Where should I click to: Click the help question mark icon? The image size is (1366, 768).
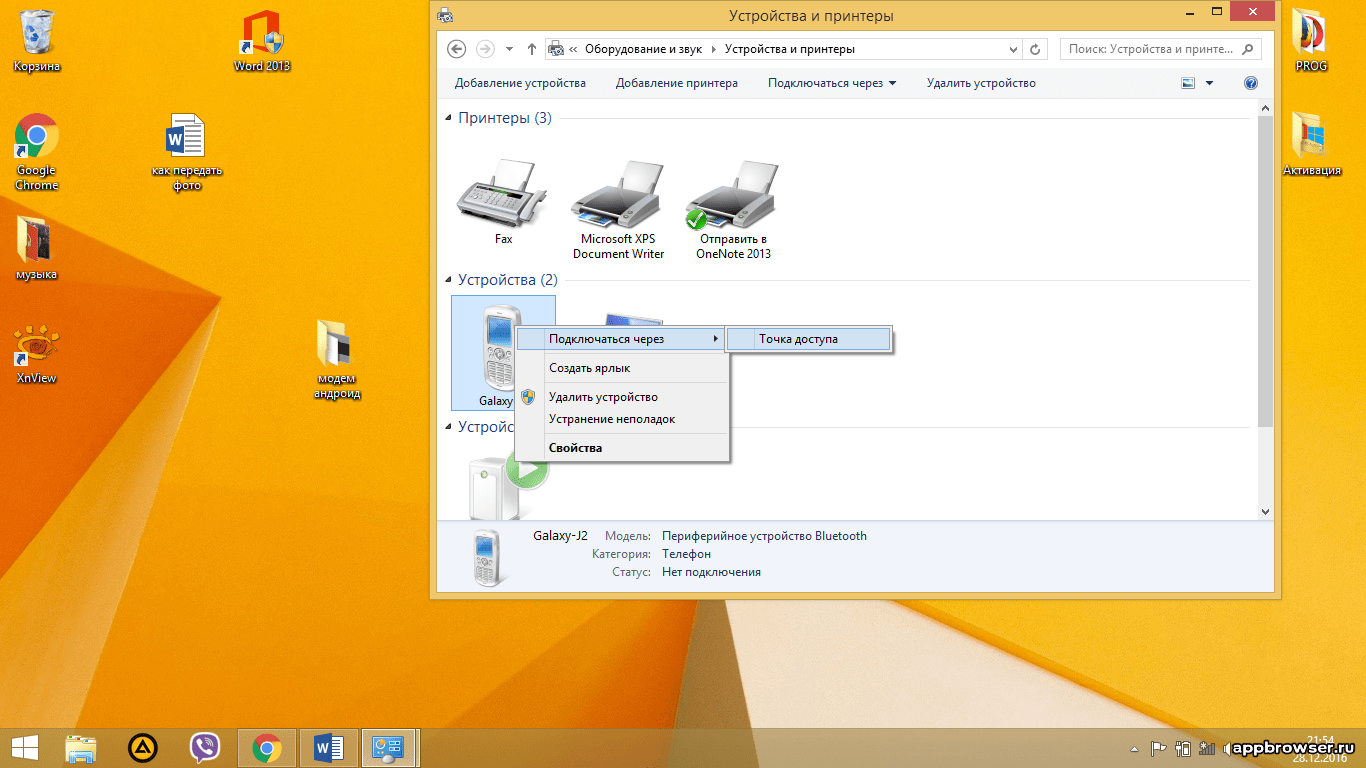click(1250, 83)
